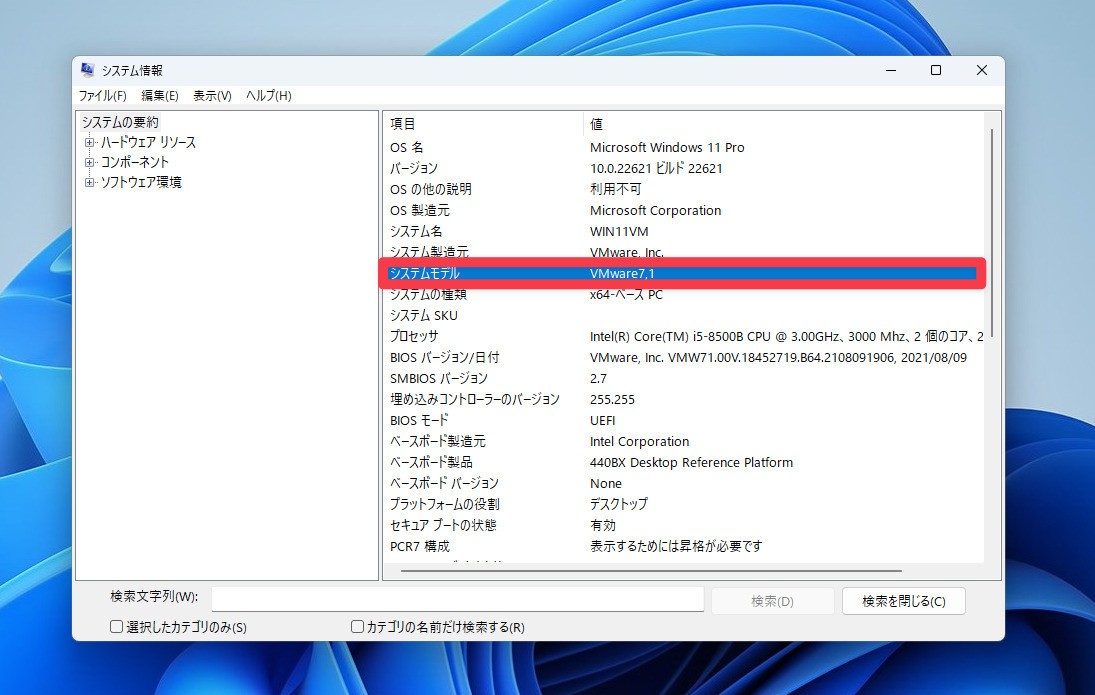1095x695 pixels.
Task: Click the 検索文字列 input field
Action: (x=457, y=599)
